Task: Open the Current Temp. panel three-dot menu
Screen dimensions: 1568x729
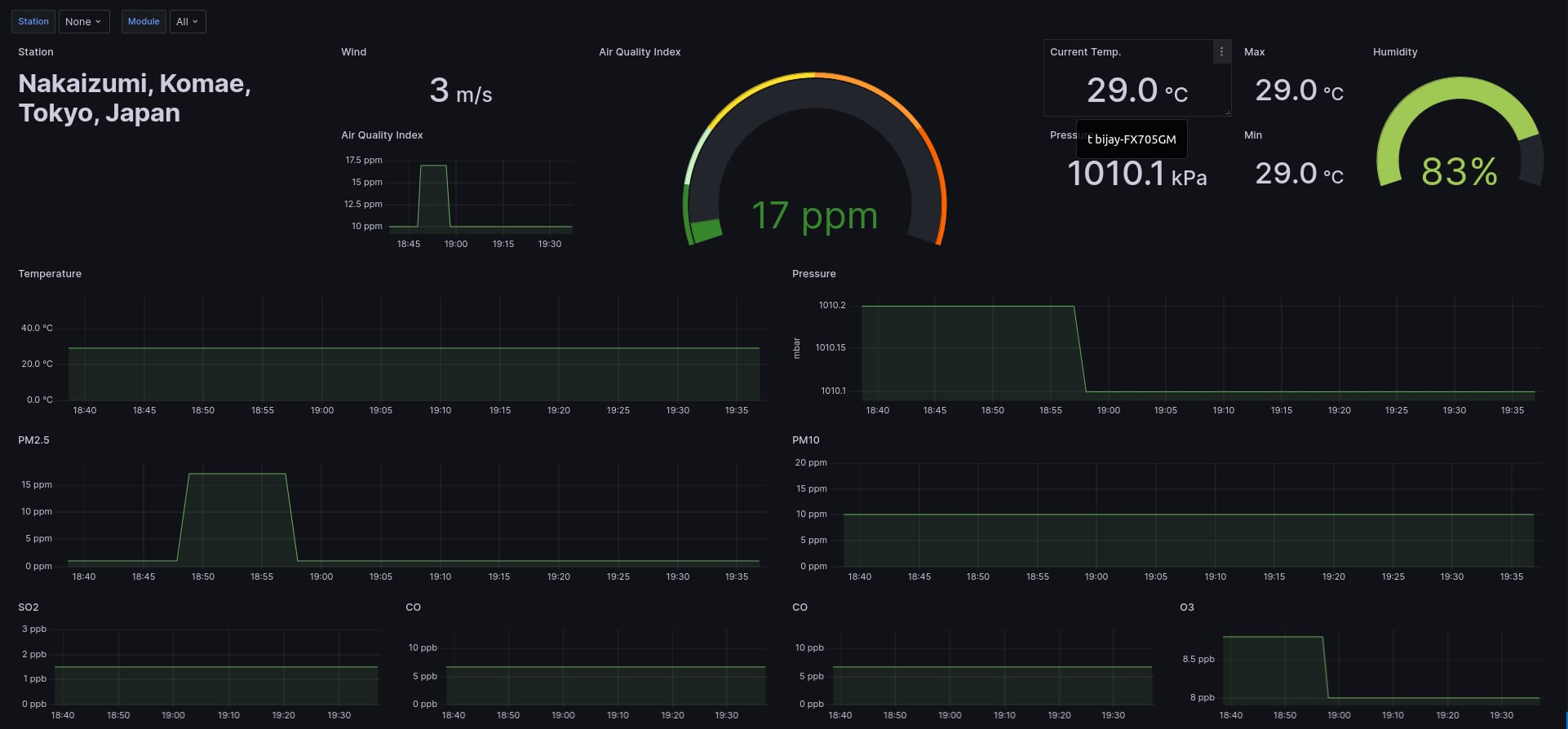Action: [1221, 51]
